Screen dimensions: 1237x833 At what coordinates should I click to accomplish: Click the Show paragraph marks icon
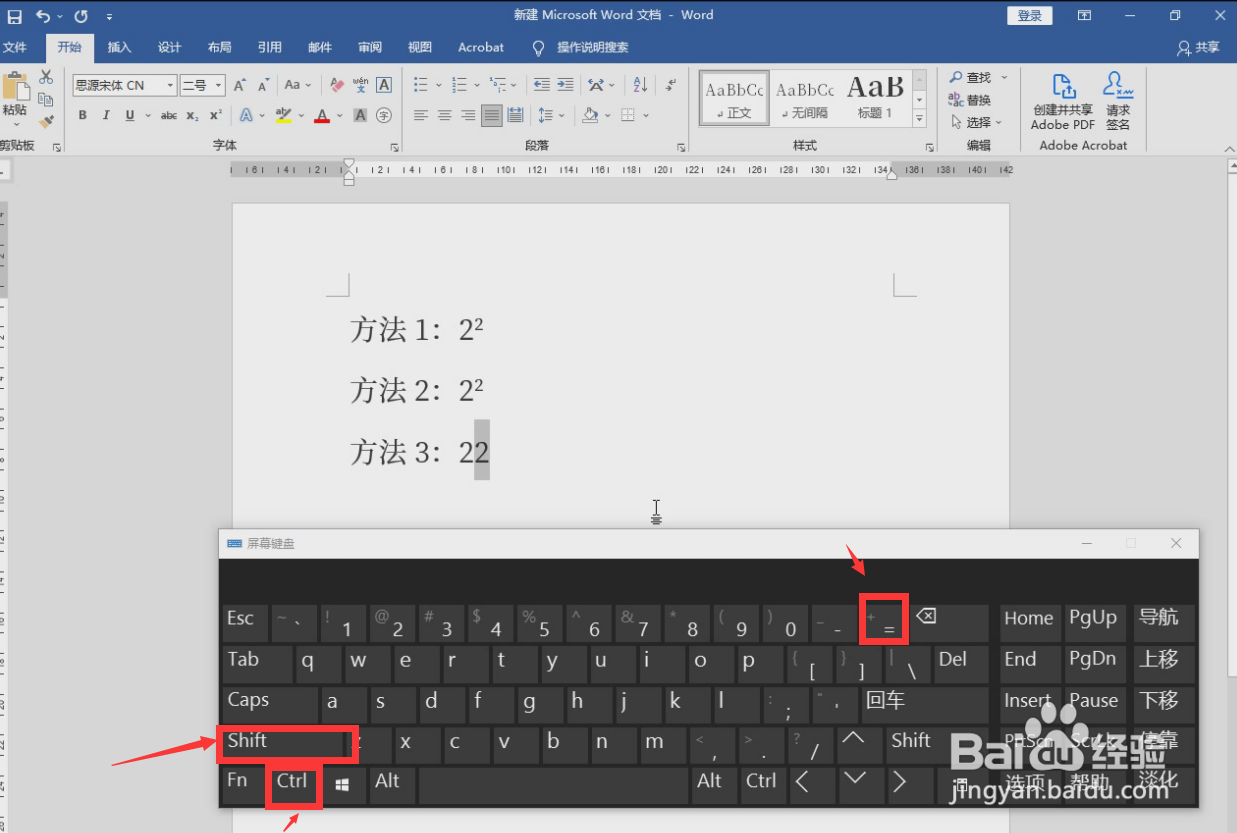670,86
